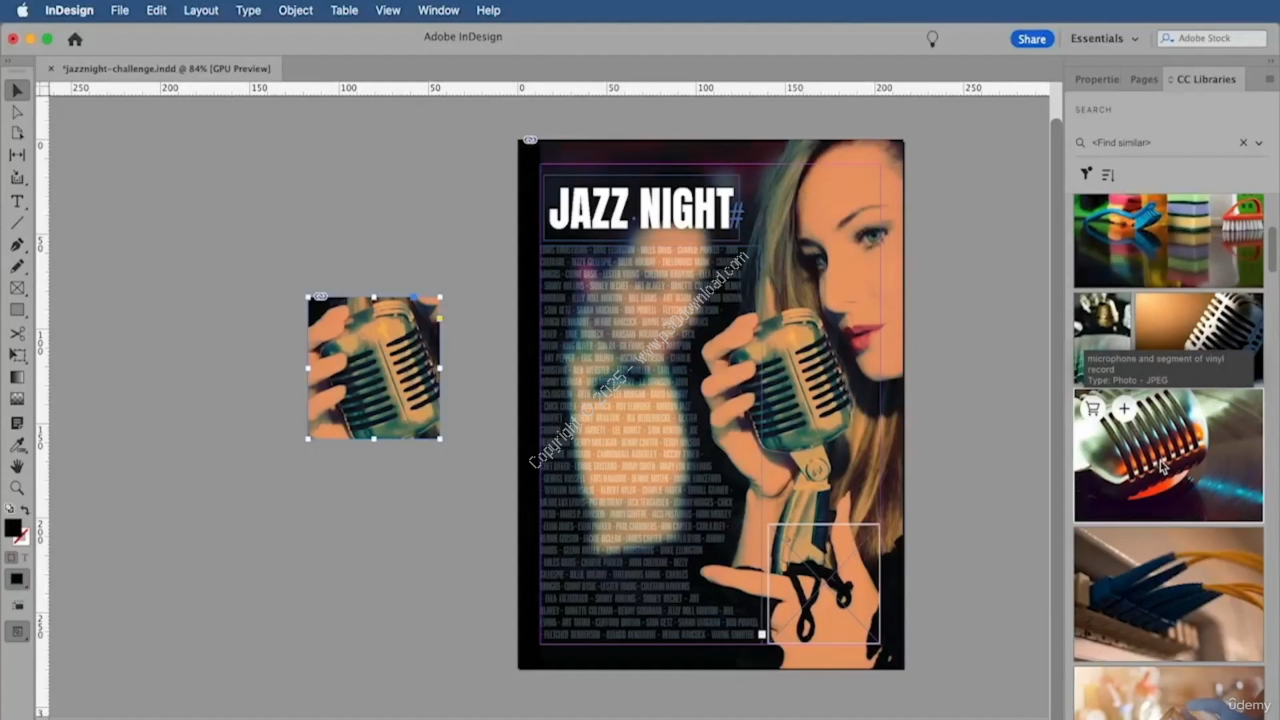Select the Pen tool

[x=17, y=245]
